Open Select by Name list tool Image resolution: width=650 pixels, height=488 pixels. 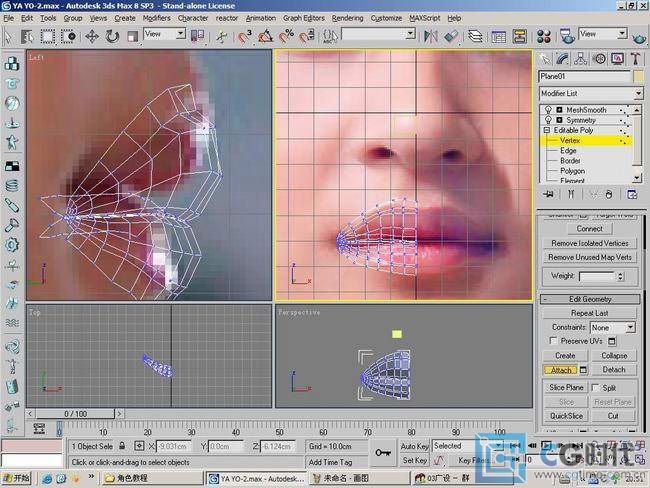click(27, 36)
